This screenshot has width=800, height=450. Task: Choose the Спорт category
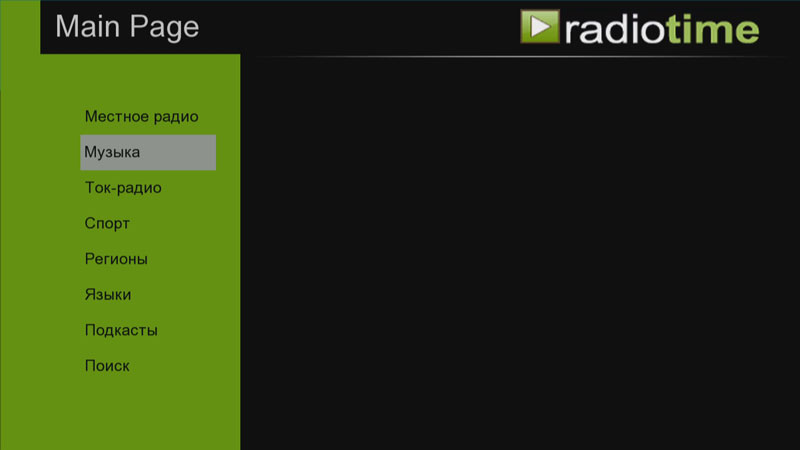pyautogui.click(x=107, y=223)
